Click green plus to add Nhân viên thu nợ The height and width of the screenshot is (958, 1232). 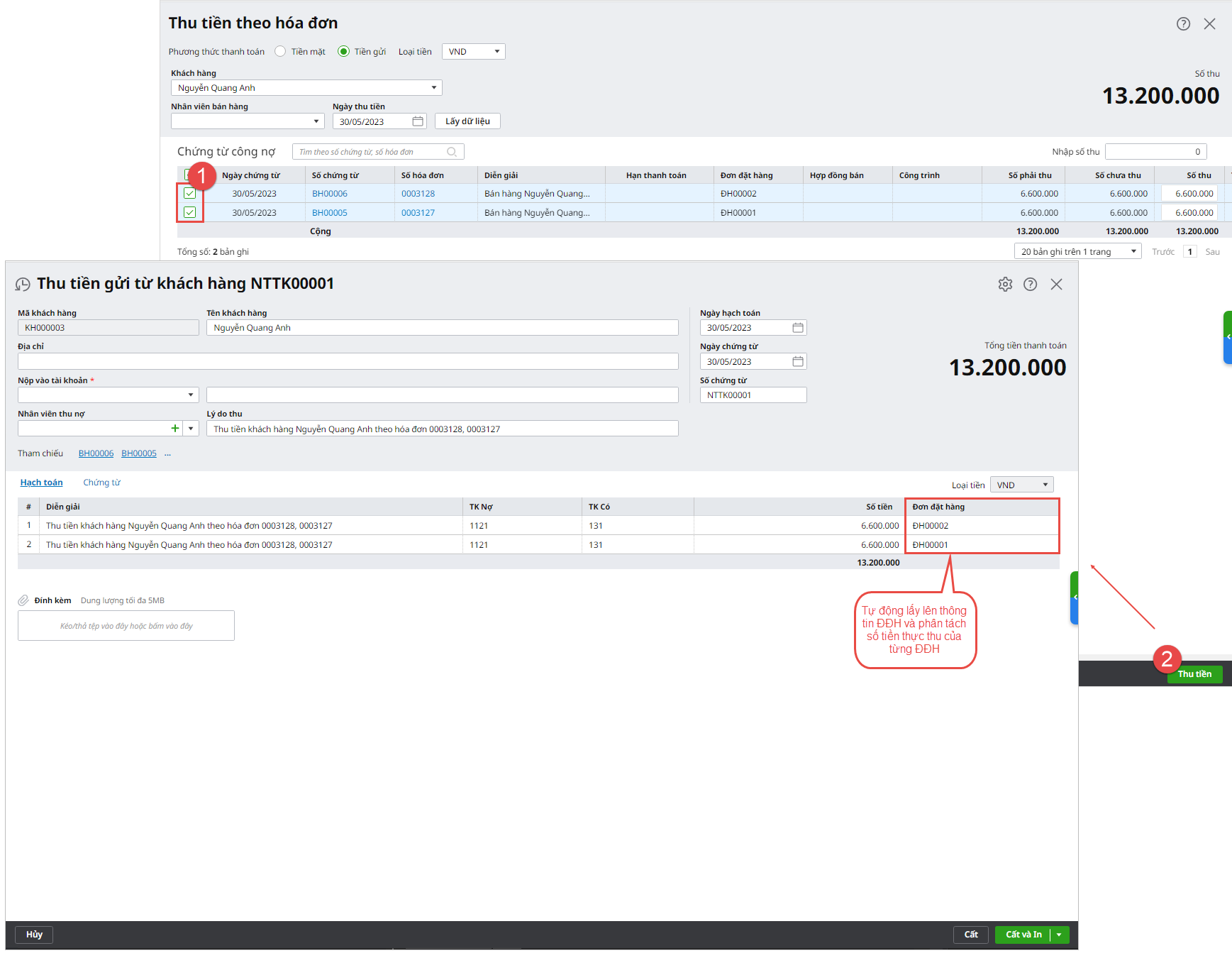coord(175,429)
